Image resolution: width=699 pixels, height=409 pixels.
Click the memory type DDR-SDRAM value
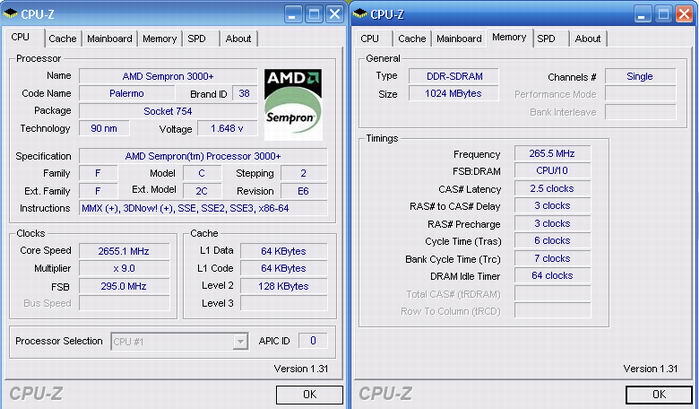click(454, 76)
